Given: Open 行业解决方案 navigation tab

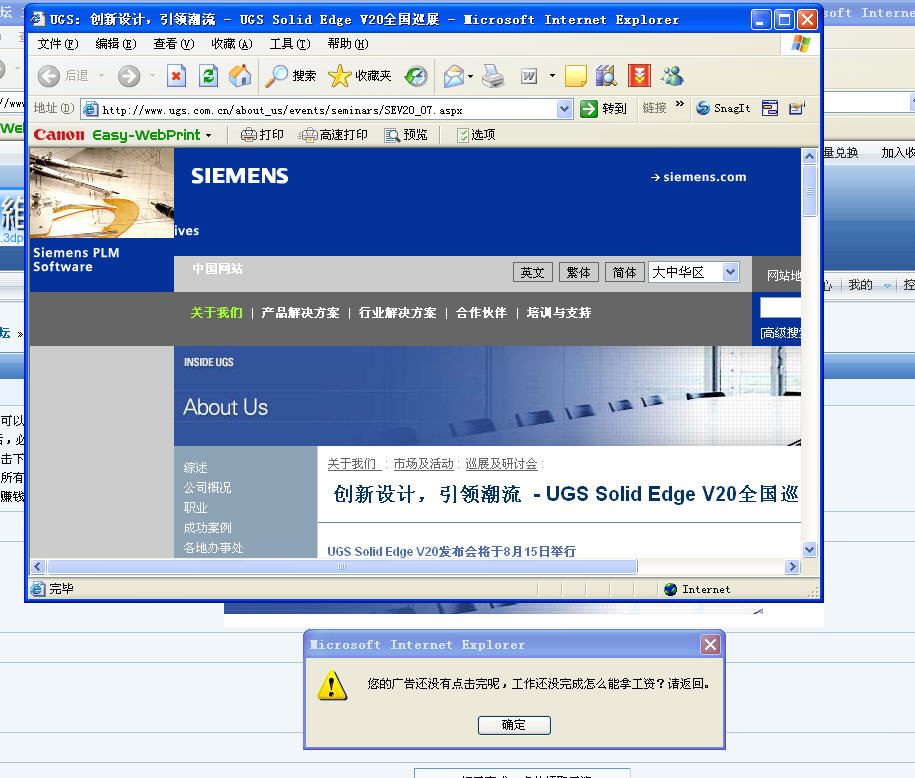Looking at the screenshot, I should click(397, 313).
